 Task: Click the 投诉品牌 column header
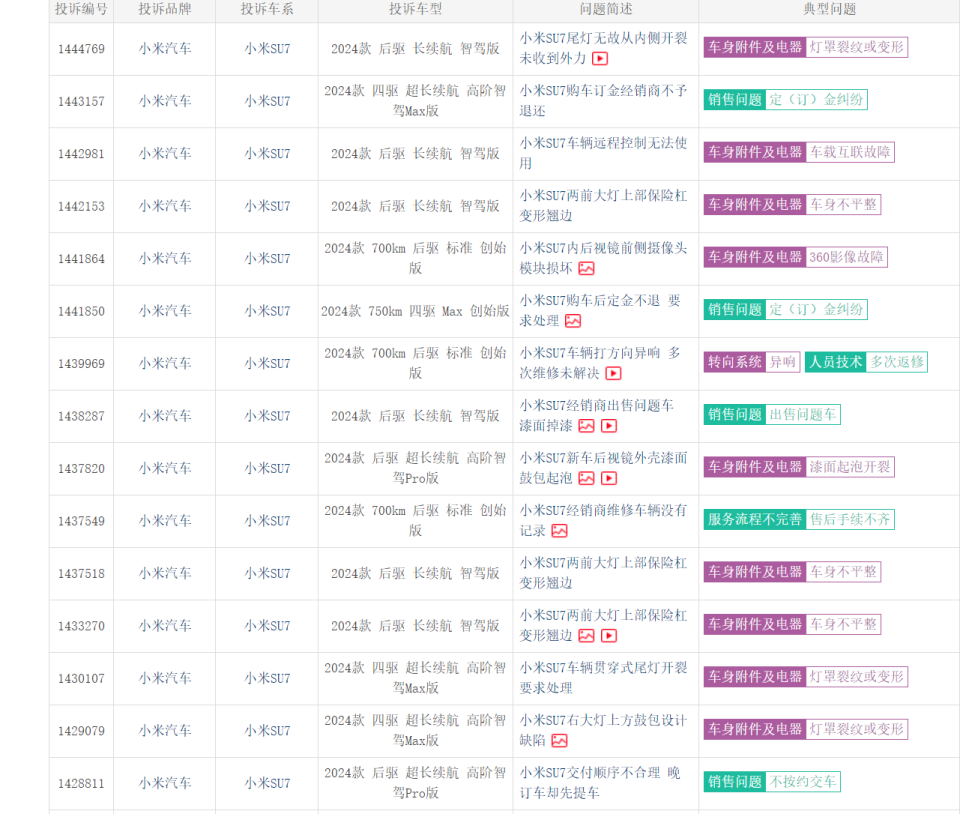coord(165,9)
